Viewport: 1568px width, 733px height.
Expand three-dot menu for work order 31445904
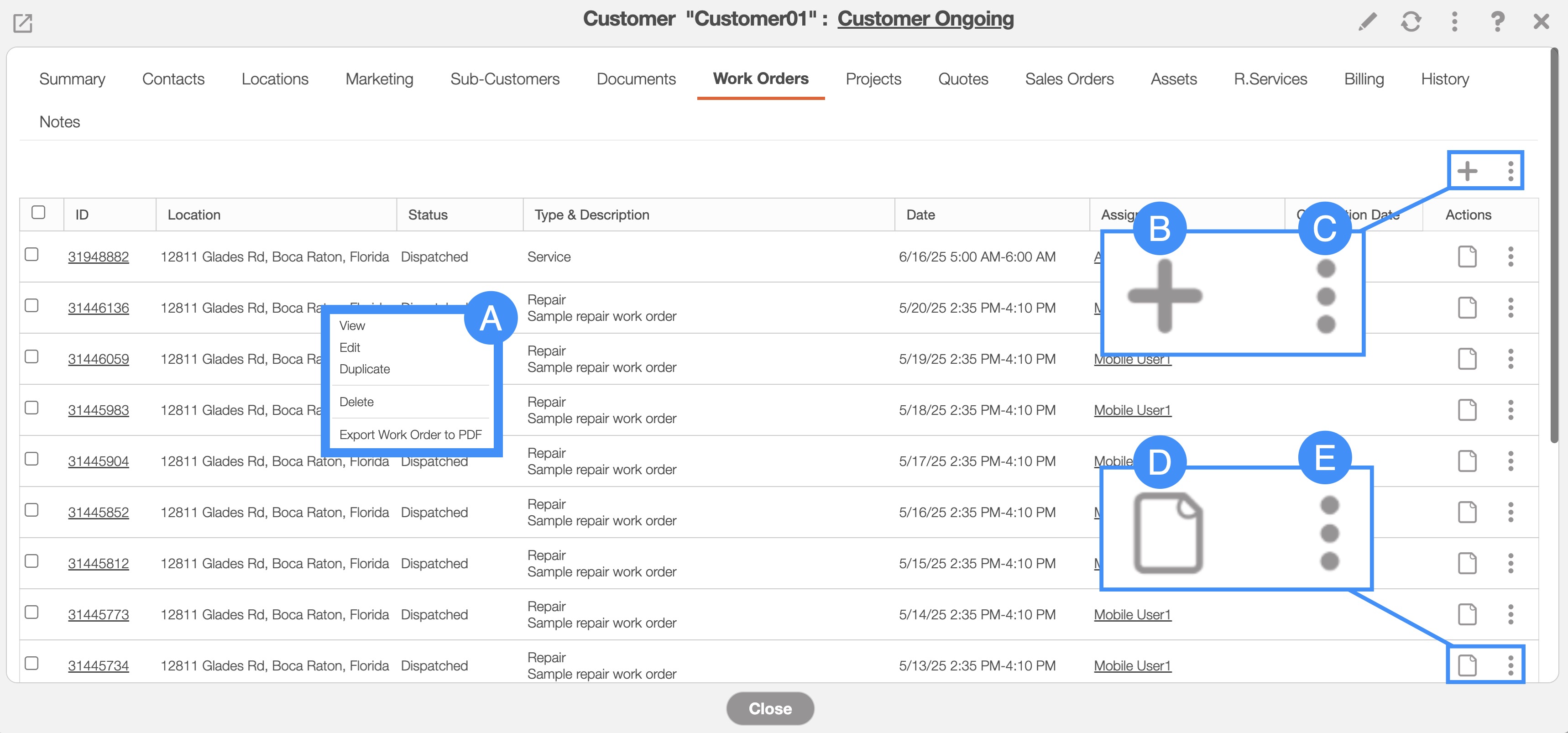click(1510, 461)
